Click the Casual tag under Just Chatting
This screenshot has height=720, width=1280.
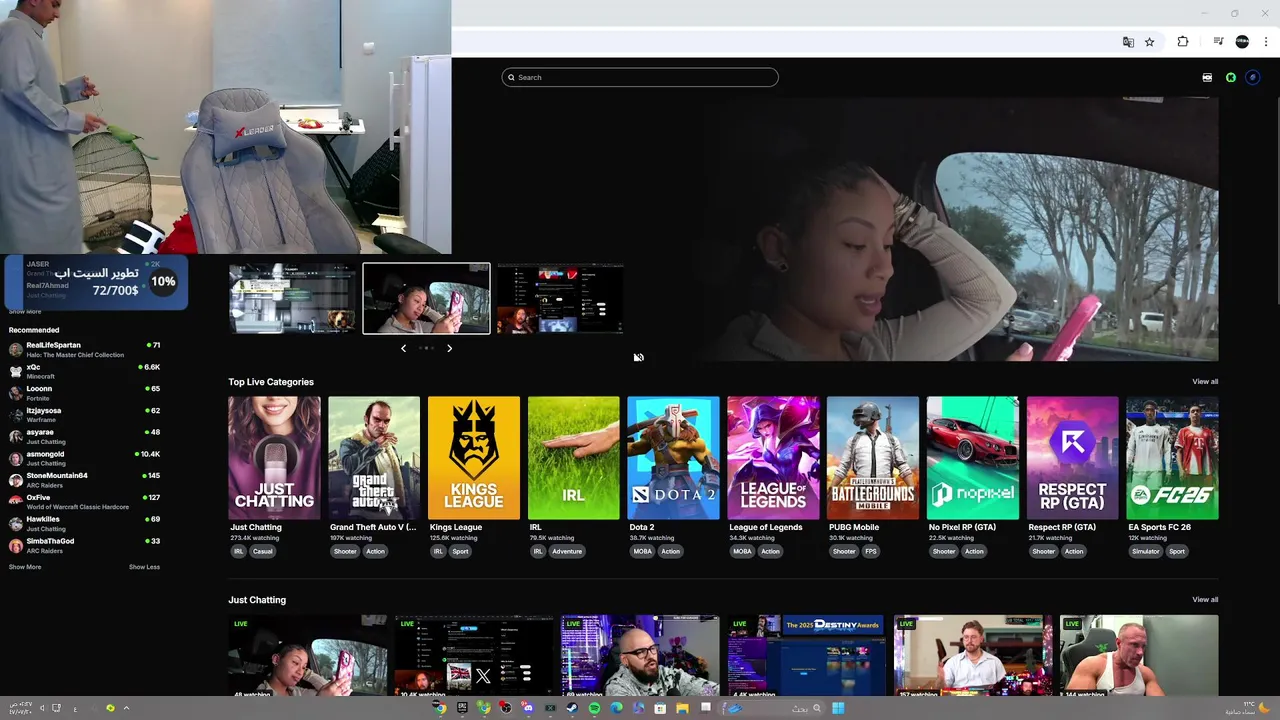(263, 551)
